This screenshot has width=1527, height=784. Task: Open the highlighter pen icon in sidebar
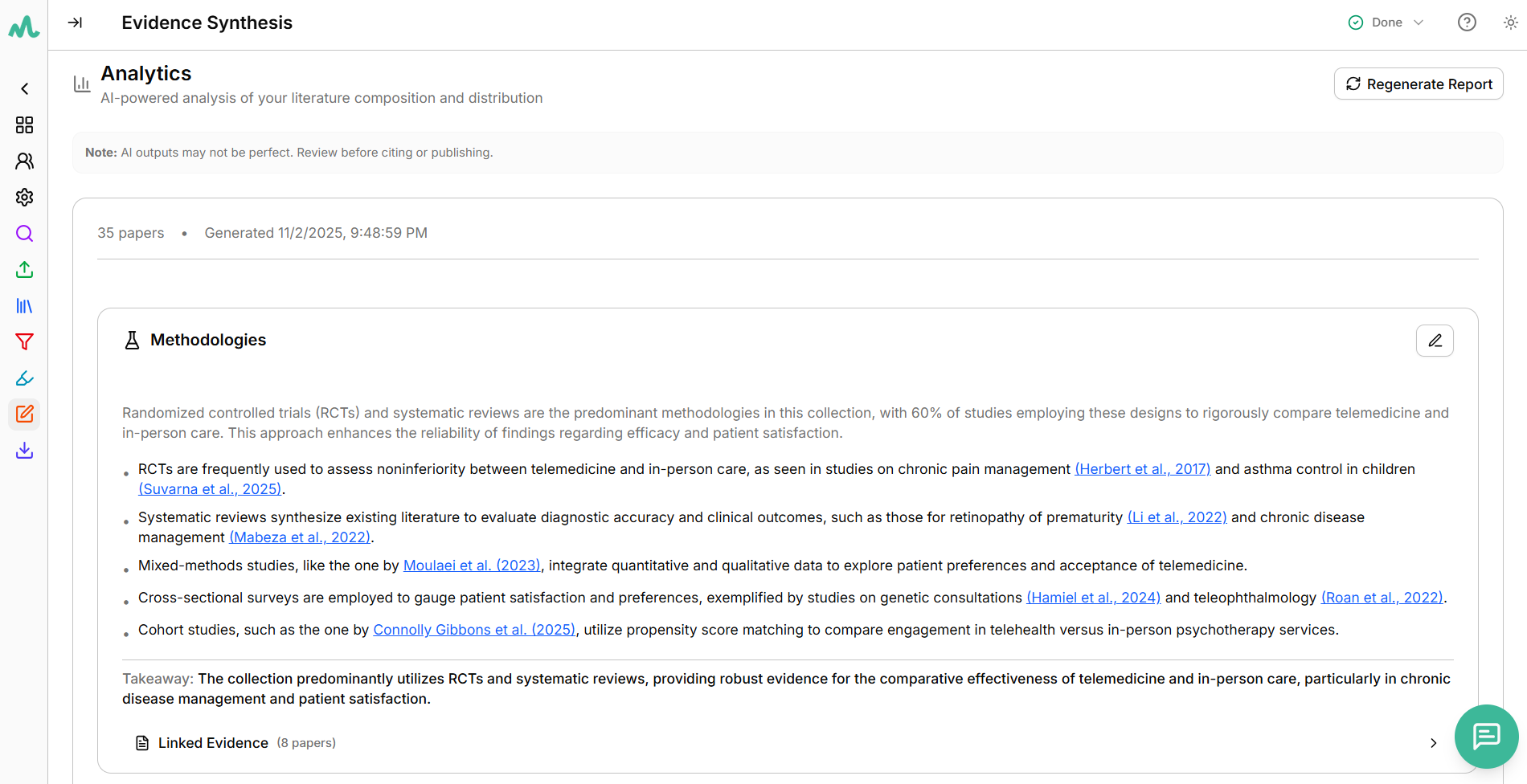pyautogui.click(x=24, y=378)
